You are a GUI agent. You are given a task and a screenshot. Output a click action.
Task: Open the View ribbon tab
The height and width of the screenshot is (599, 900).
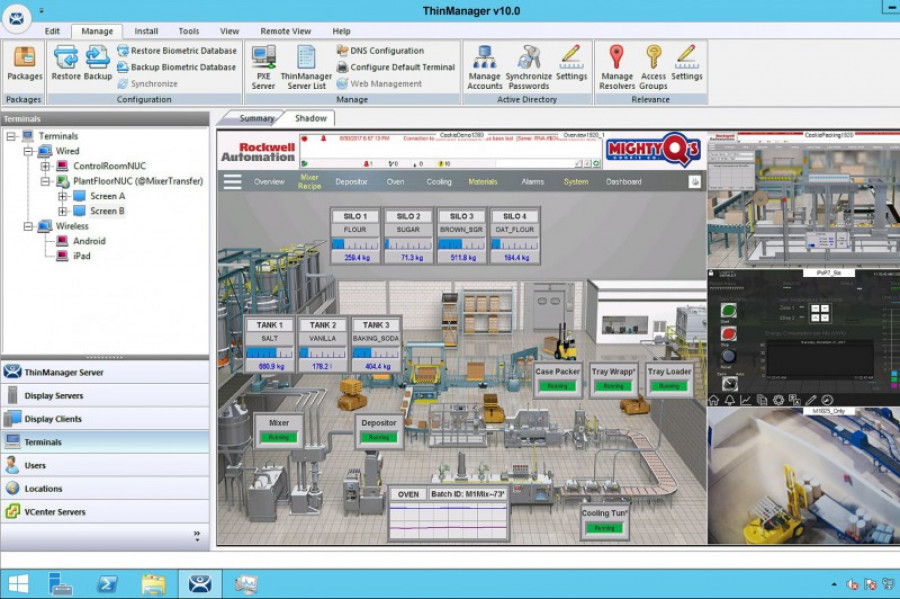point(230,31)
